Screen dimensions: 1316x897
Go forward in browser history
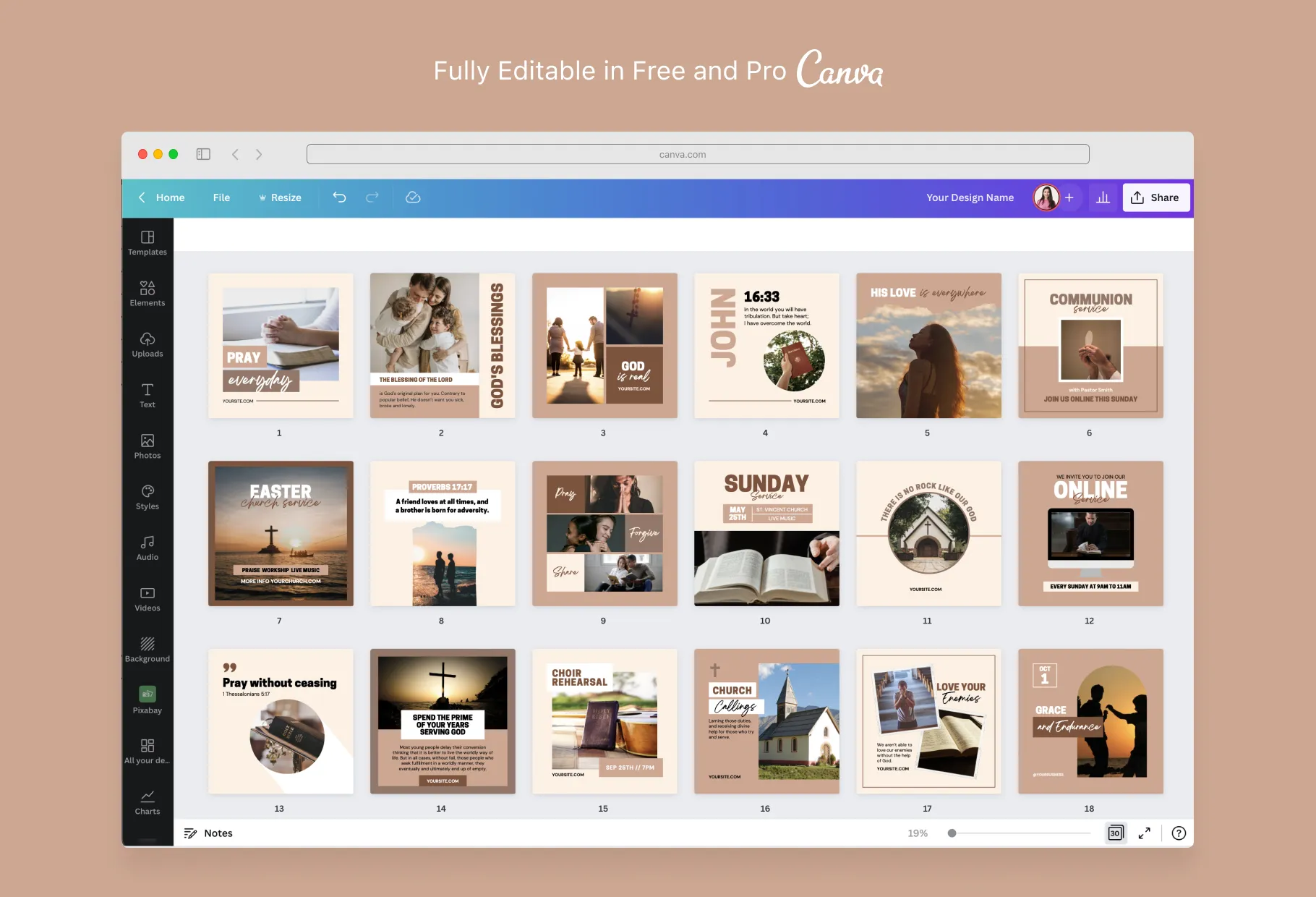tap(259, 154)
